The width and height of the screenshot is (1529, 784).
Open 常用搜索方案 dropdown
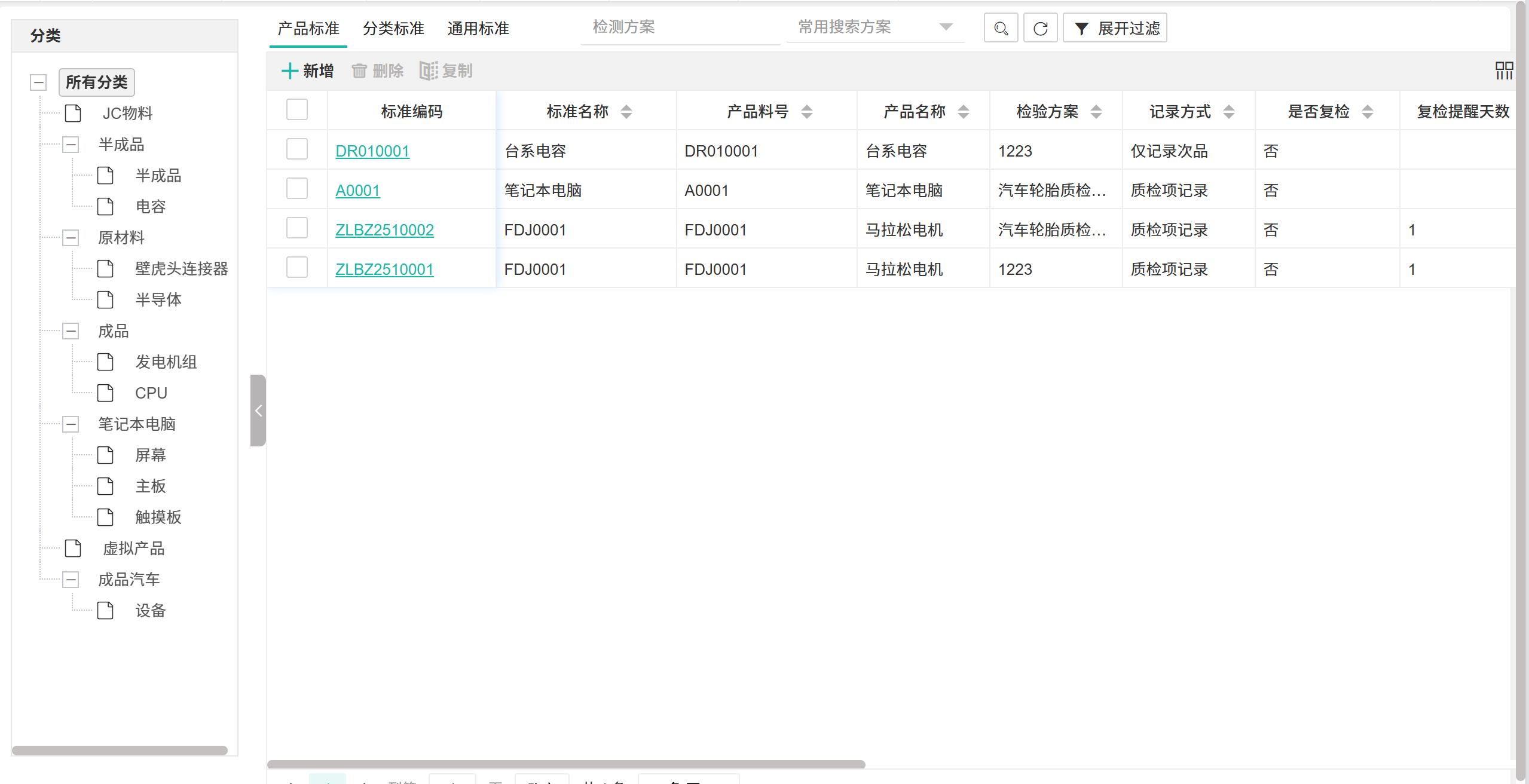[876, 27]
